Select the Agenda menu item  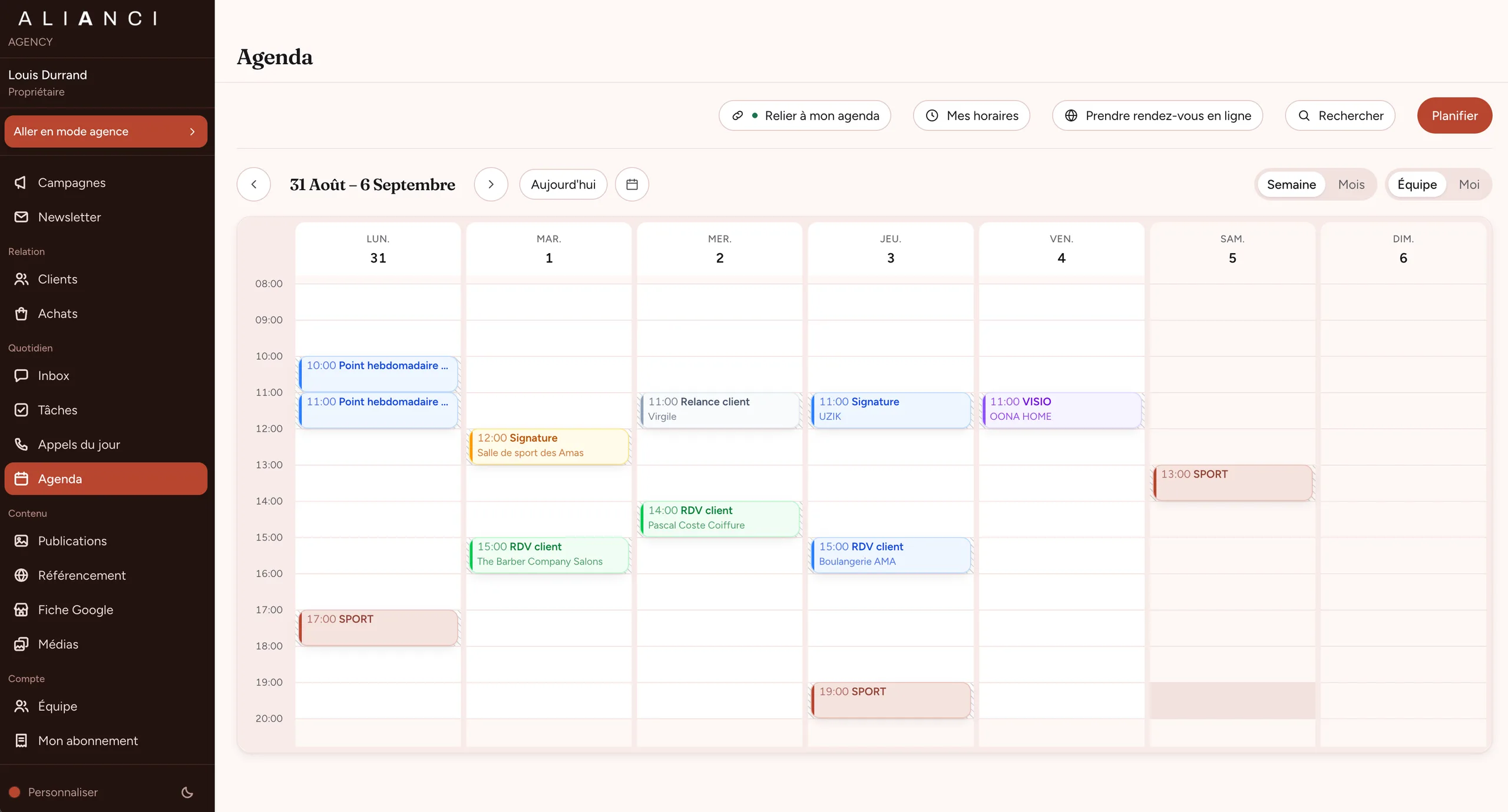pos(106,479)
